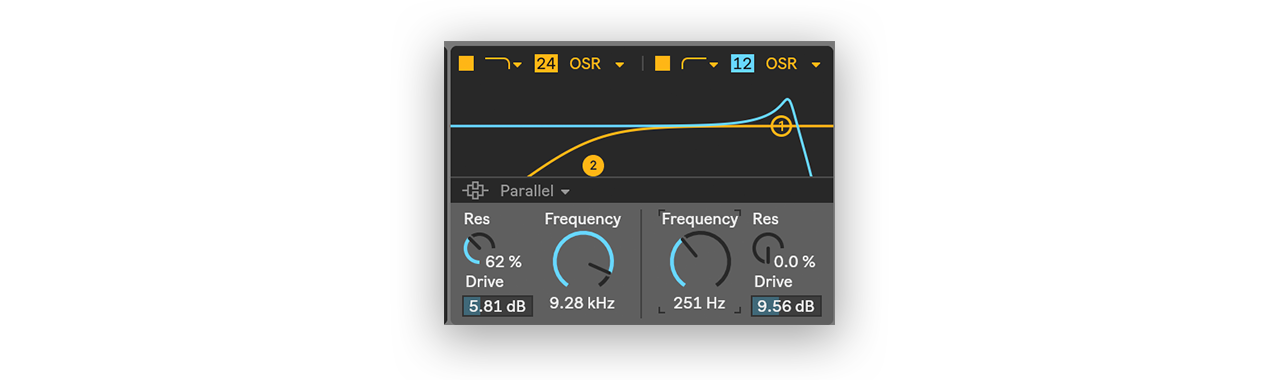
Task: Click the 9.56 dB Drive field
Action: point(786,306)
